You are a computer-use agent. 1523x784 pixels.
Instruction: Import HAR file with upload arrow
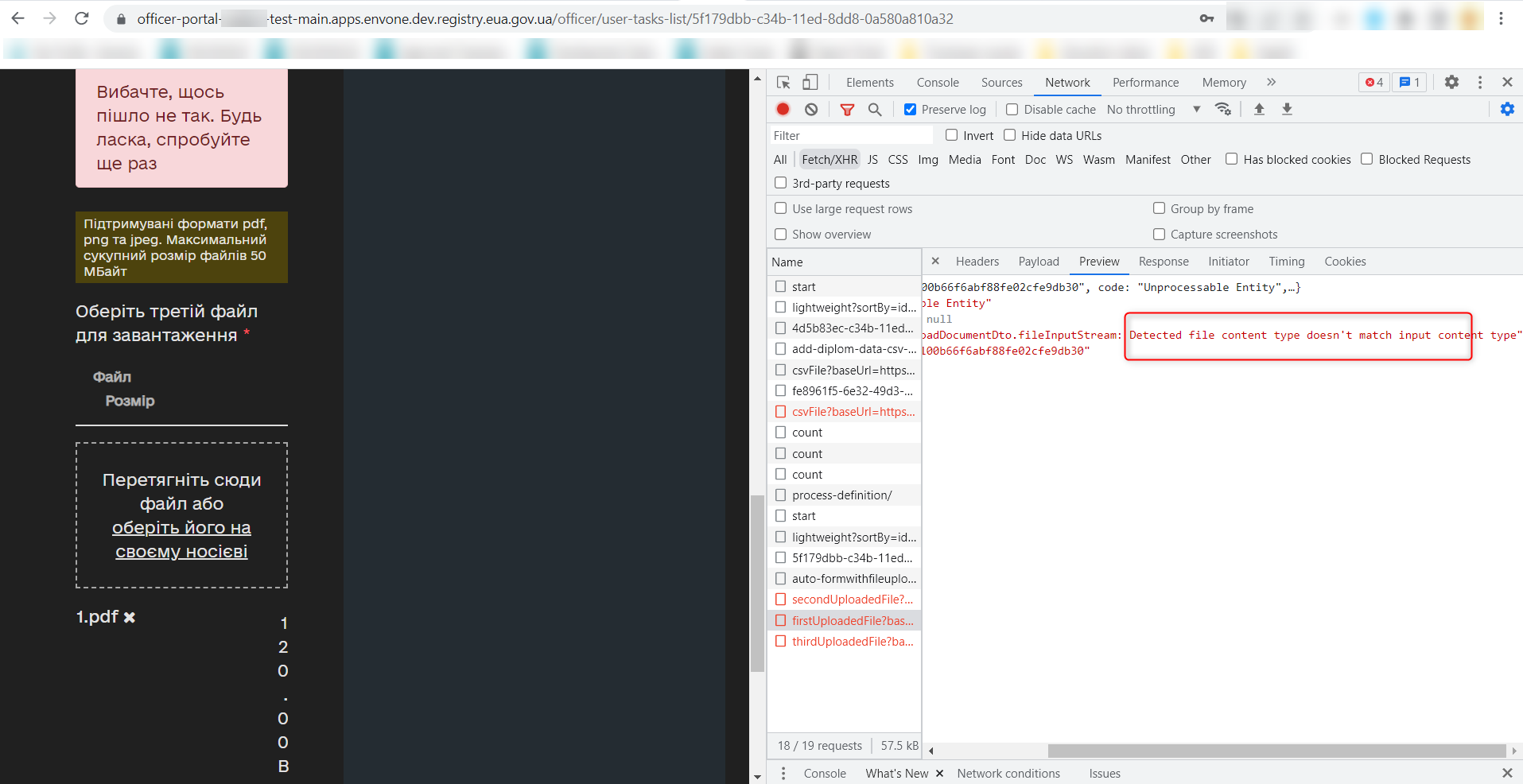tap(1259, 109)
